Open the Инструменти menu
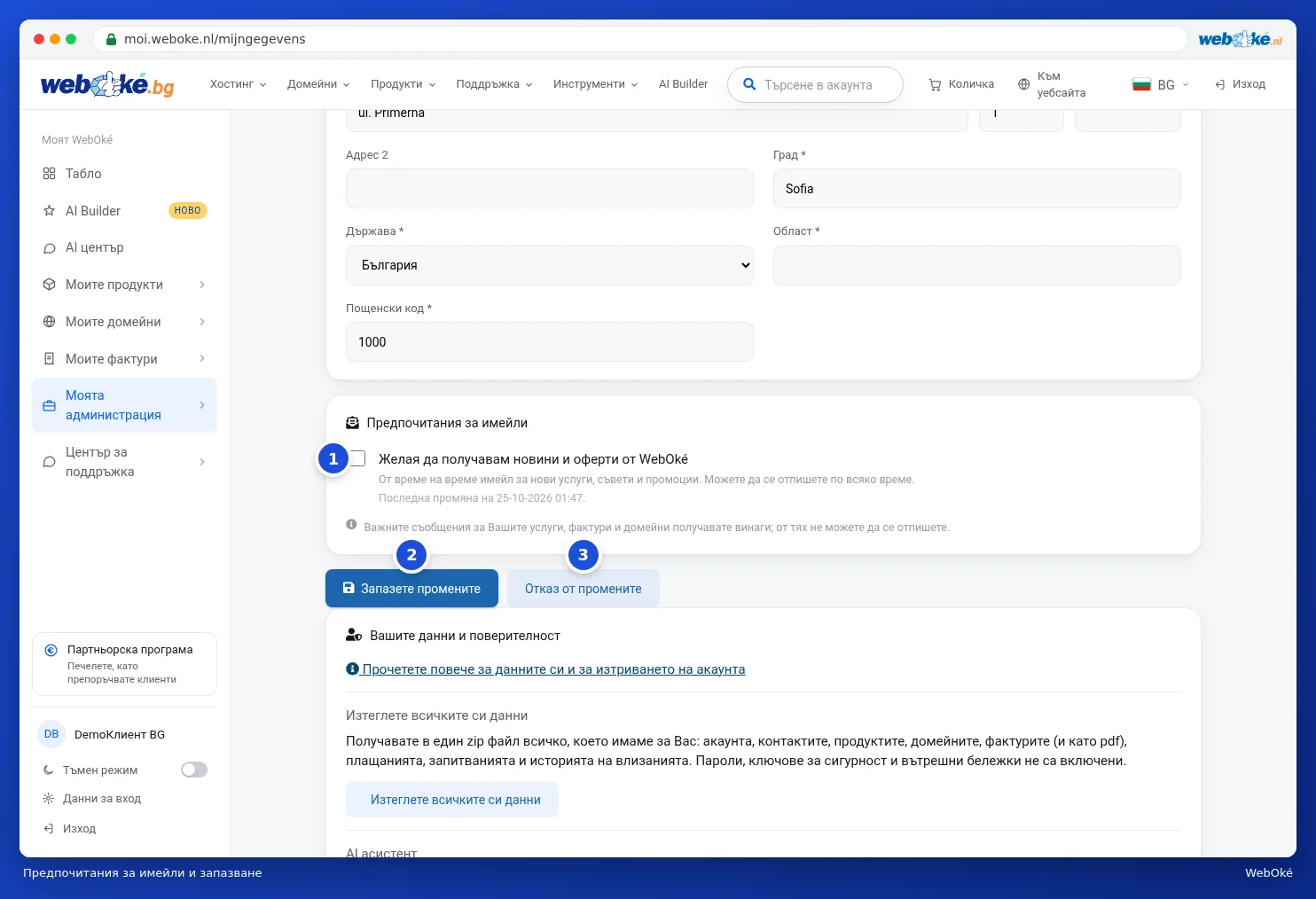This screenshot has width=1316, height=899. [596, 84]
